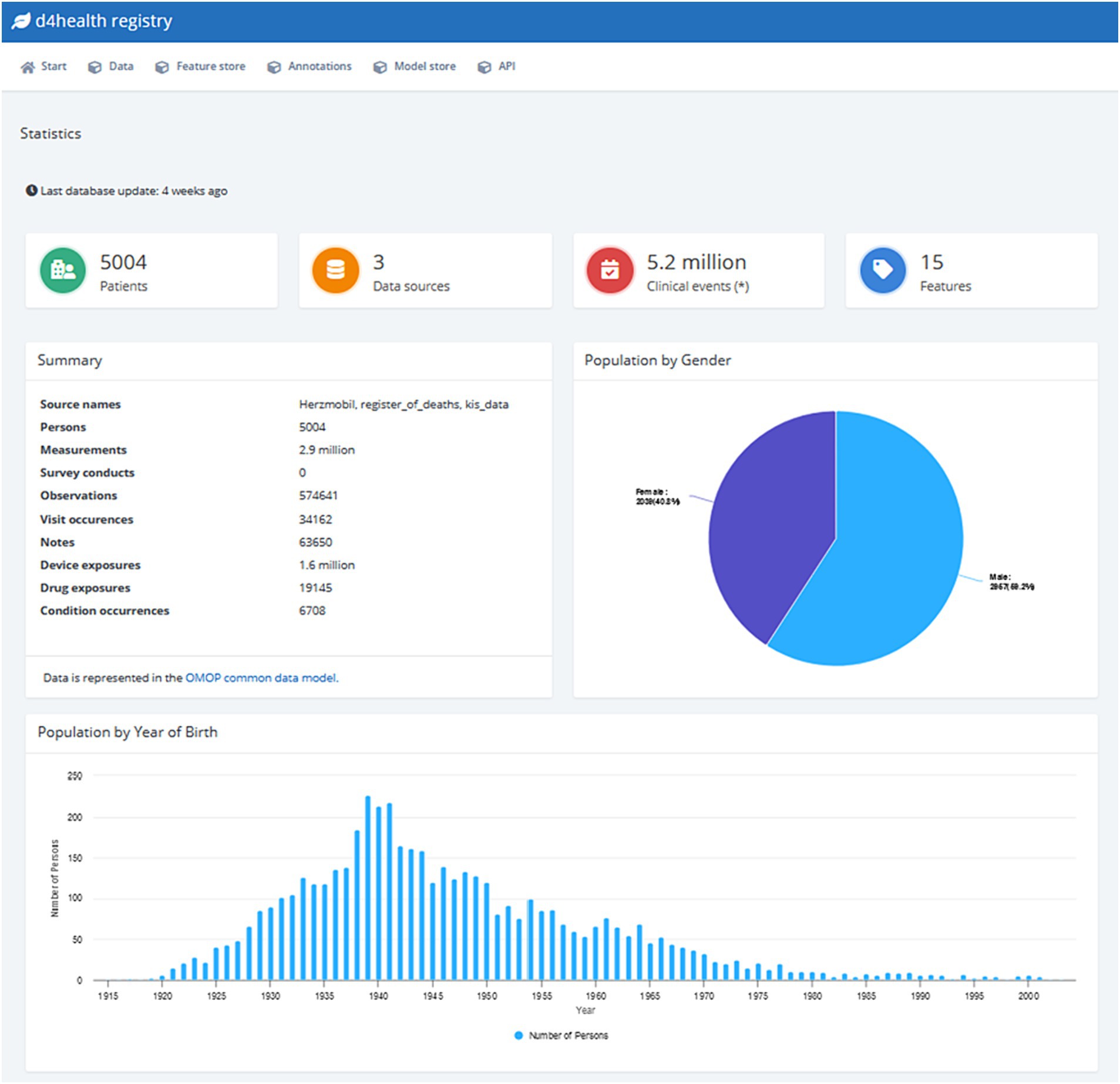Open the Model store menu item
The image size is (1120, 1084).
click(x=415, y=66)
